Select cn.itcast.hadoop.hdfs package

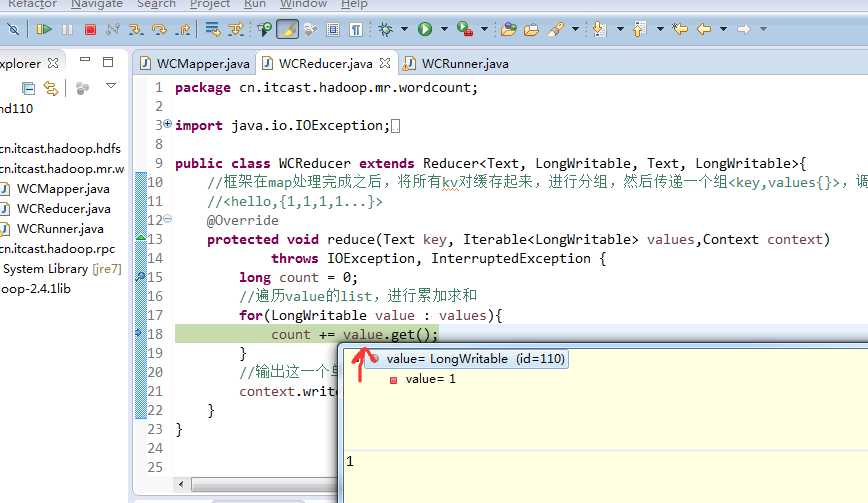click(60, 148)
